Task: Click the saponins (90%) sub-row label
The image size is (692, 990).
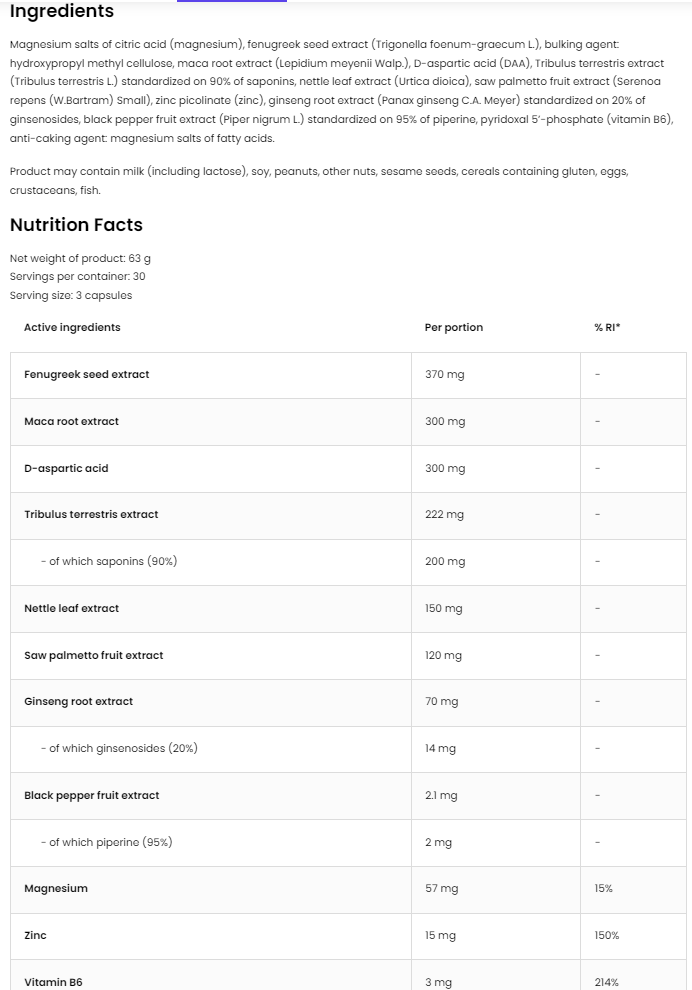Action: (x=109, y=562)
